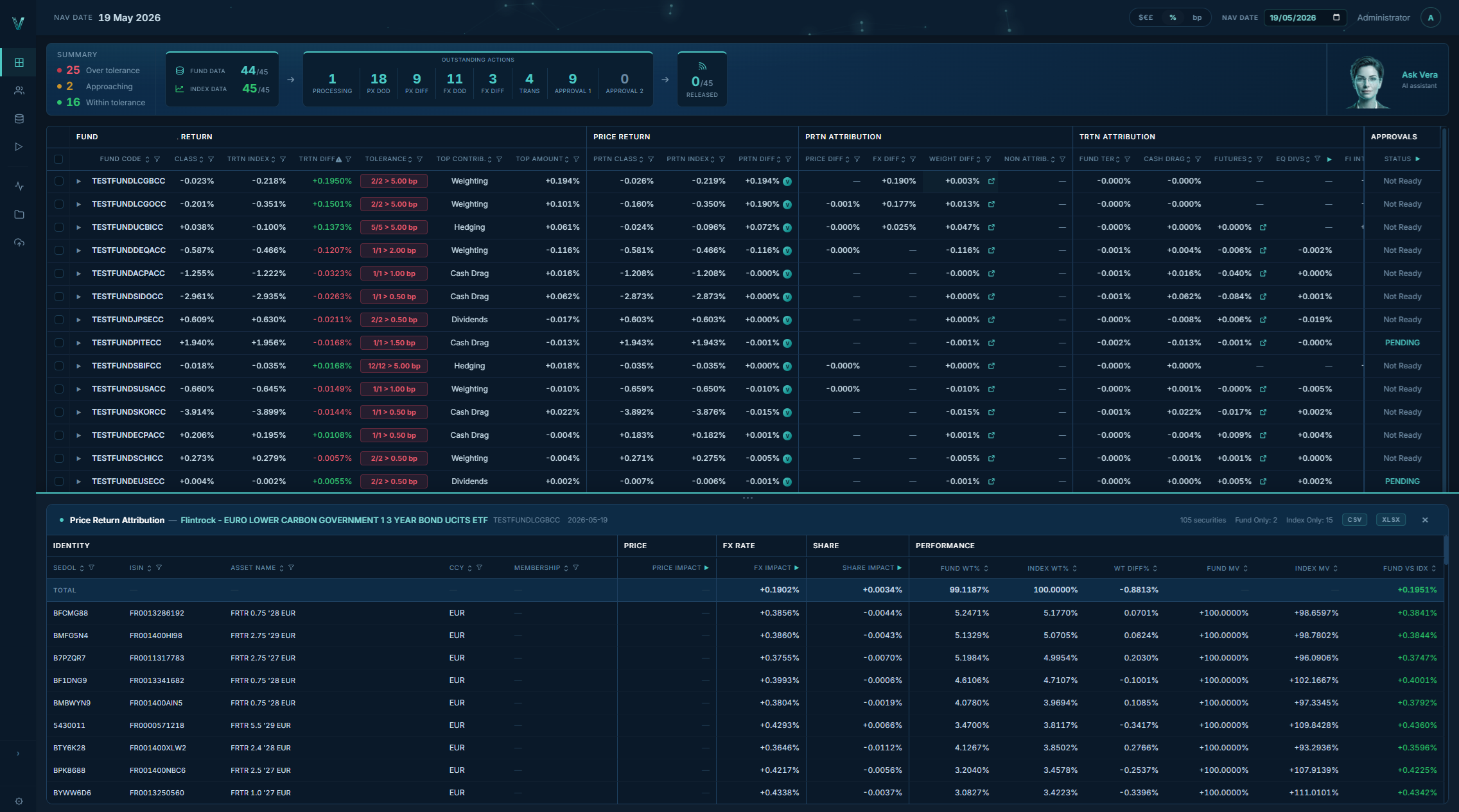The image size is (1459, 812).
Task: Click the 5/5 > 5.00 bp tolerance badge
Action: click(x=394, y=227)
